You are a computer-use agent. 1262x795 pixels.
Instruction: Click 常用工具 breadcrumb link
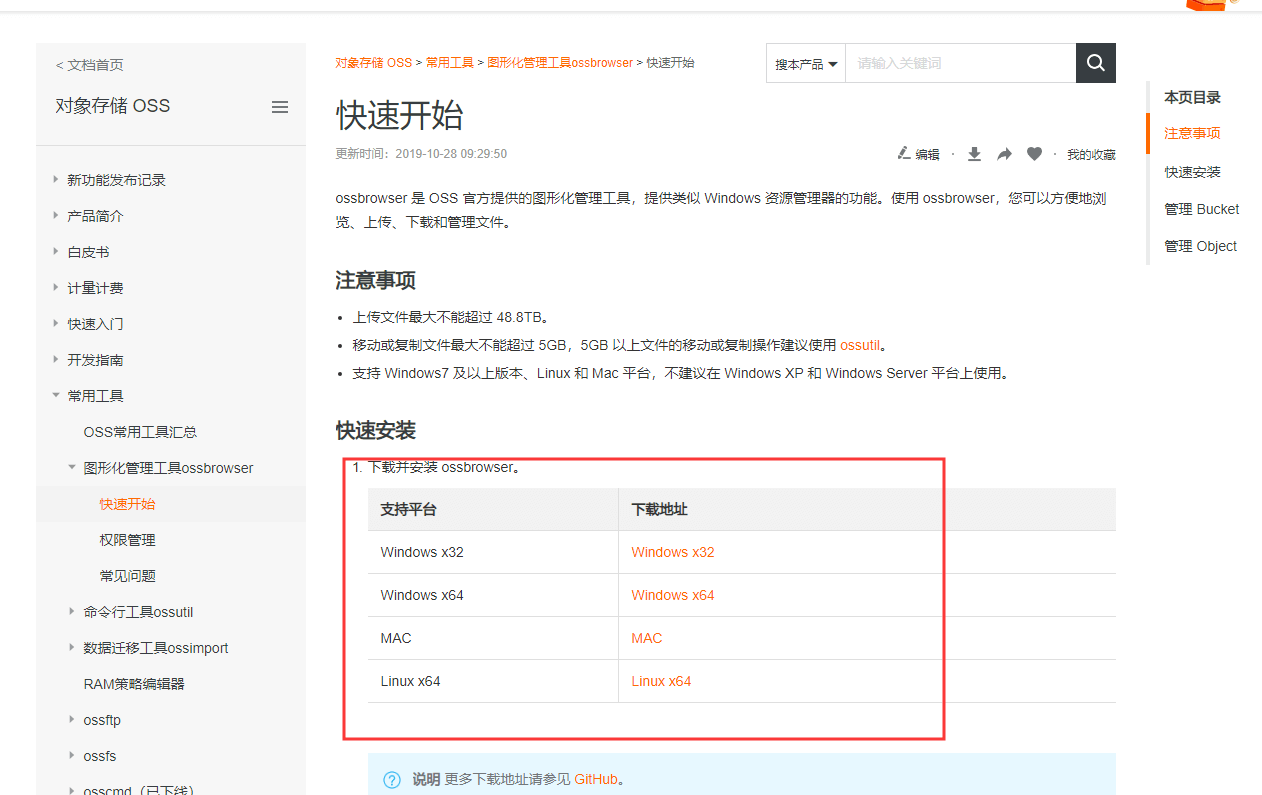[x=450, y=63]
